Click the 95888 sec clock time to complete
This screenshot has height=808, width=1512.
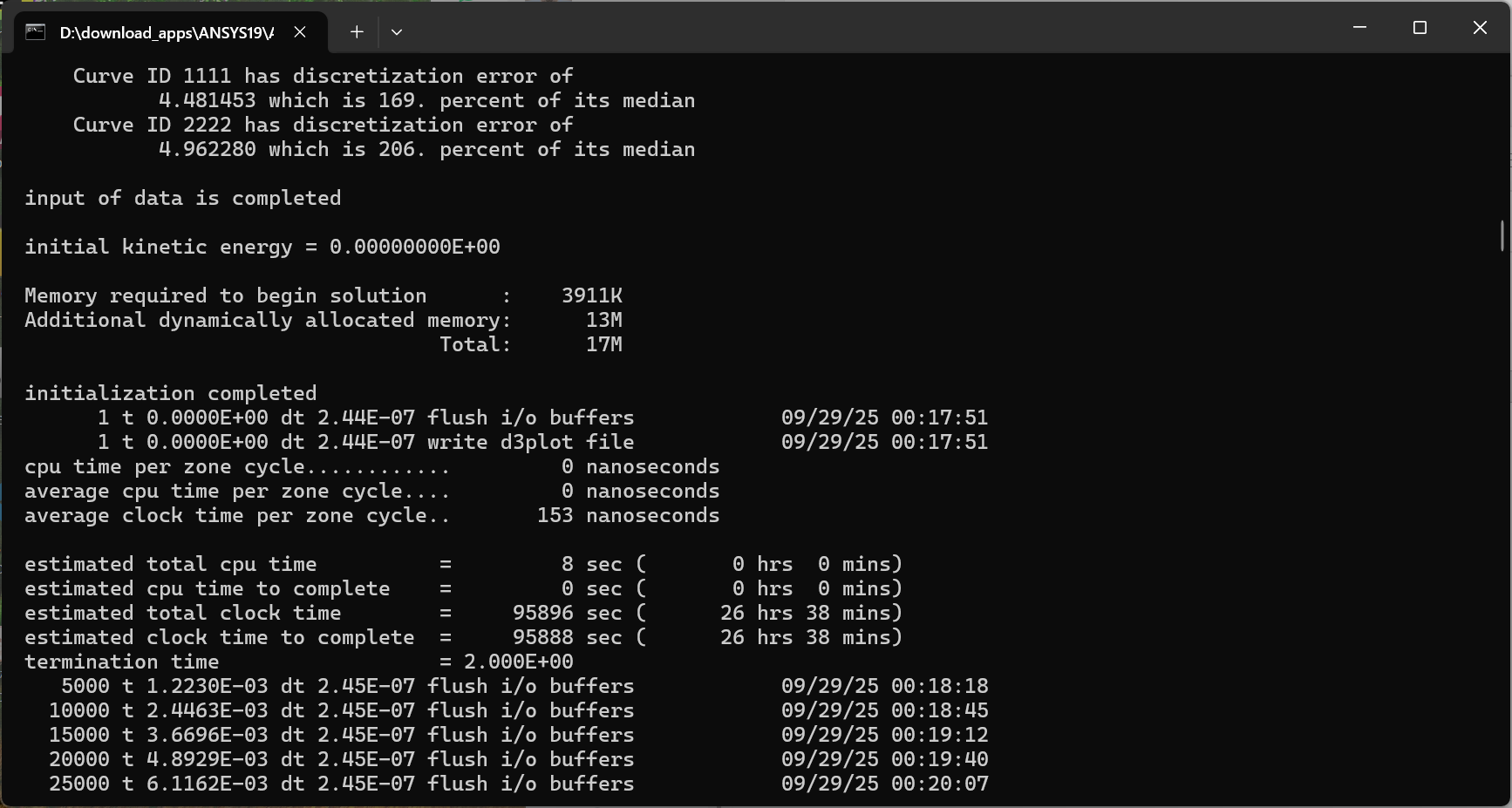tap(568, 637)
